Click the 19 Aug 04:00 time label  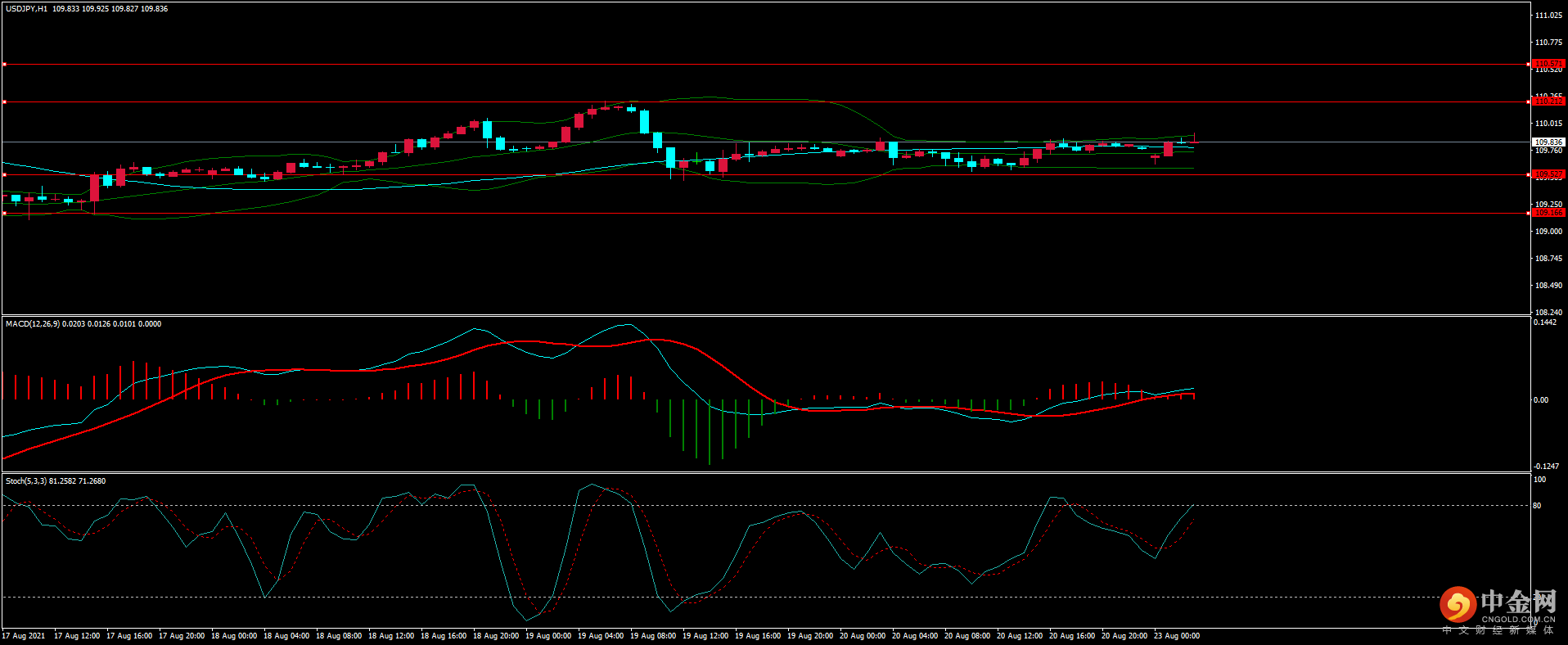(x=601, y=636)
